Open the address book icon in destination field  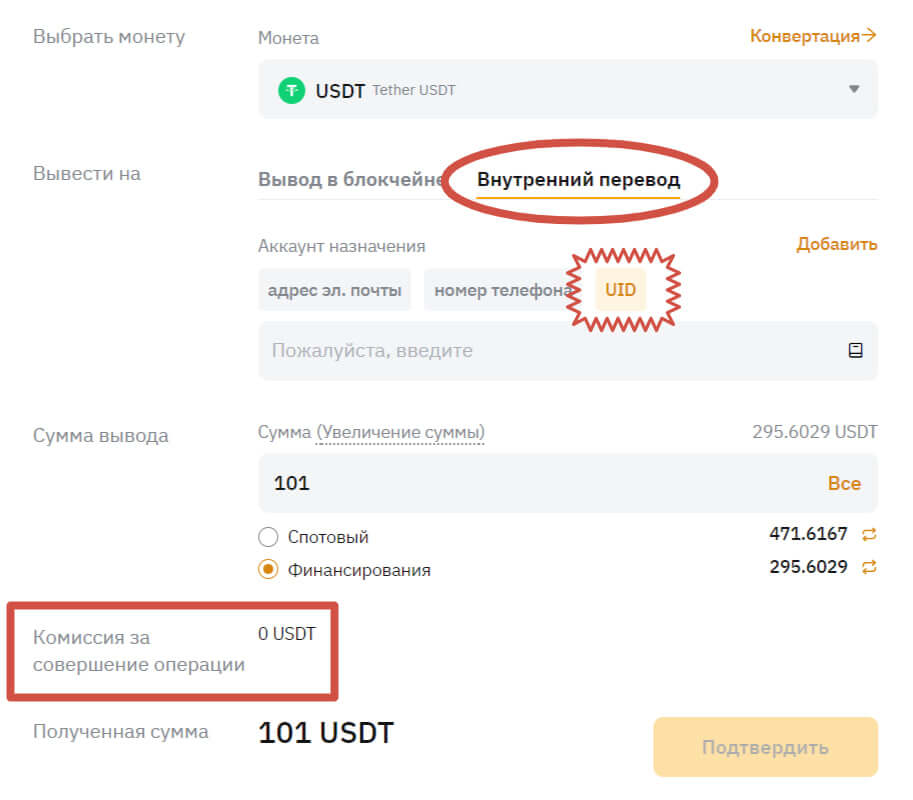(855, 351)
